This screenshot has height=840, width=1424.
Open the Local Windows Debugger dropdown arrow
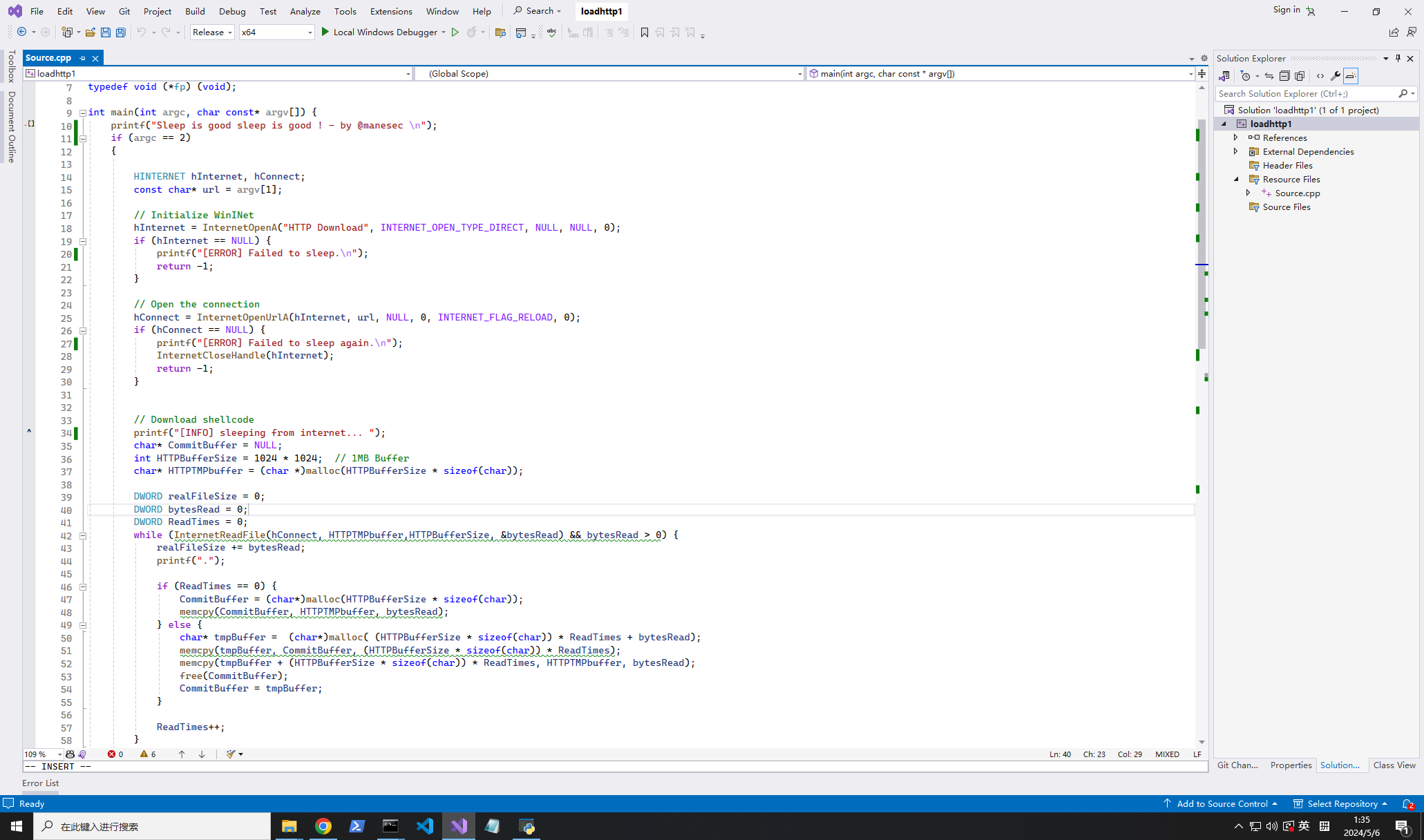pos(444,32)
